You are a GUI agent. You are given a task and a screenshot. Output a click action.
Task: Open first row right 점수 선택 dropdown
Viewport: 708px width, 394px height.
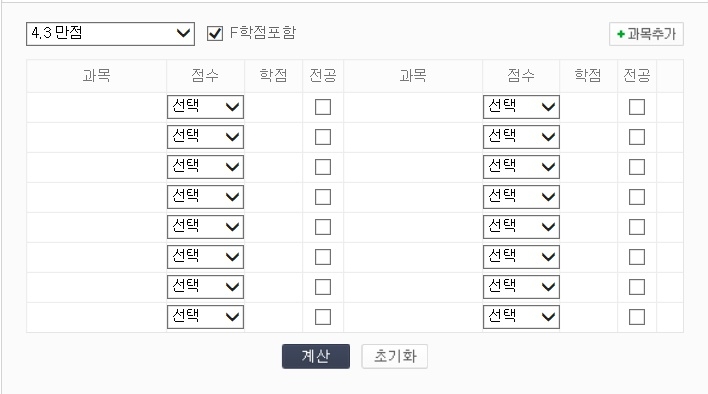(x=521, y=107)
